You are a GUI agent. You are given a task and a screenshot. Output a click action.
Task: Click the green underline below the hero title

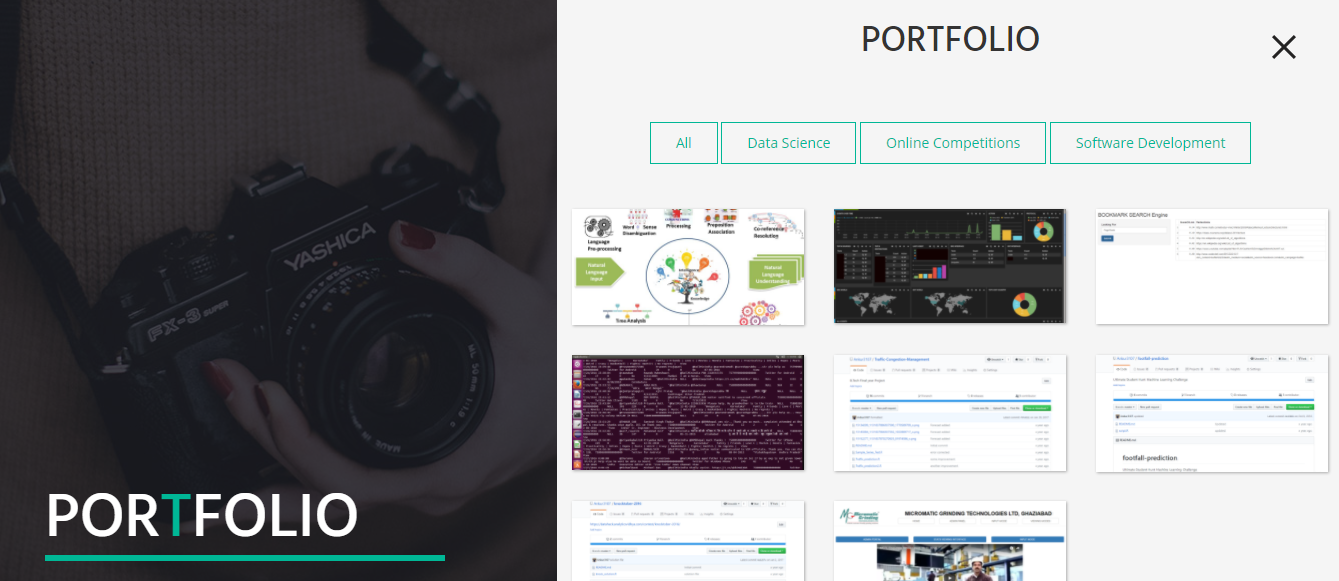tap(244, 555)
